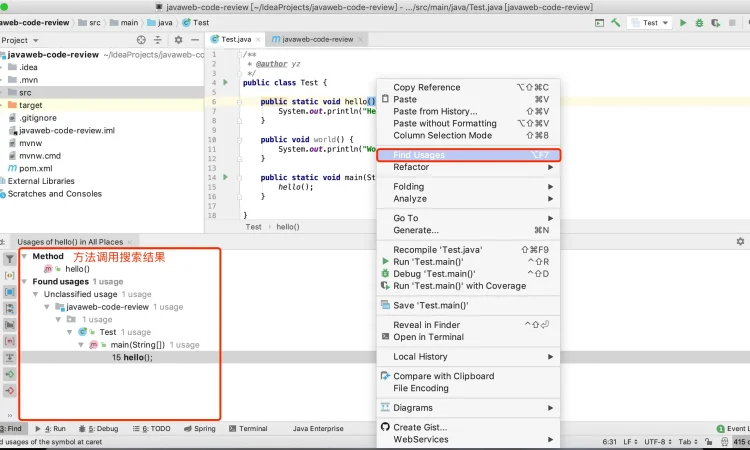Open the Analyze submenu

click(468, 198)
